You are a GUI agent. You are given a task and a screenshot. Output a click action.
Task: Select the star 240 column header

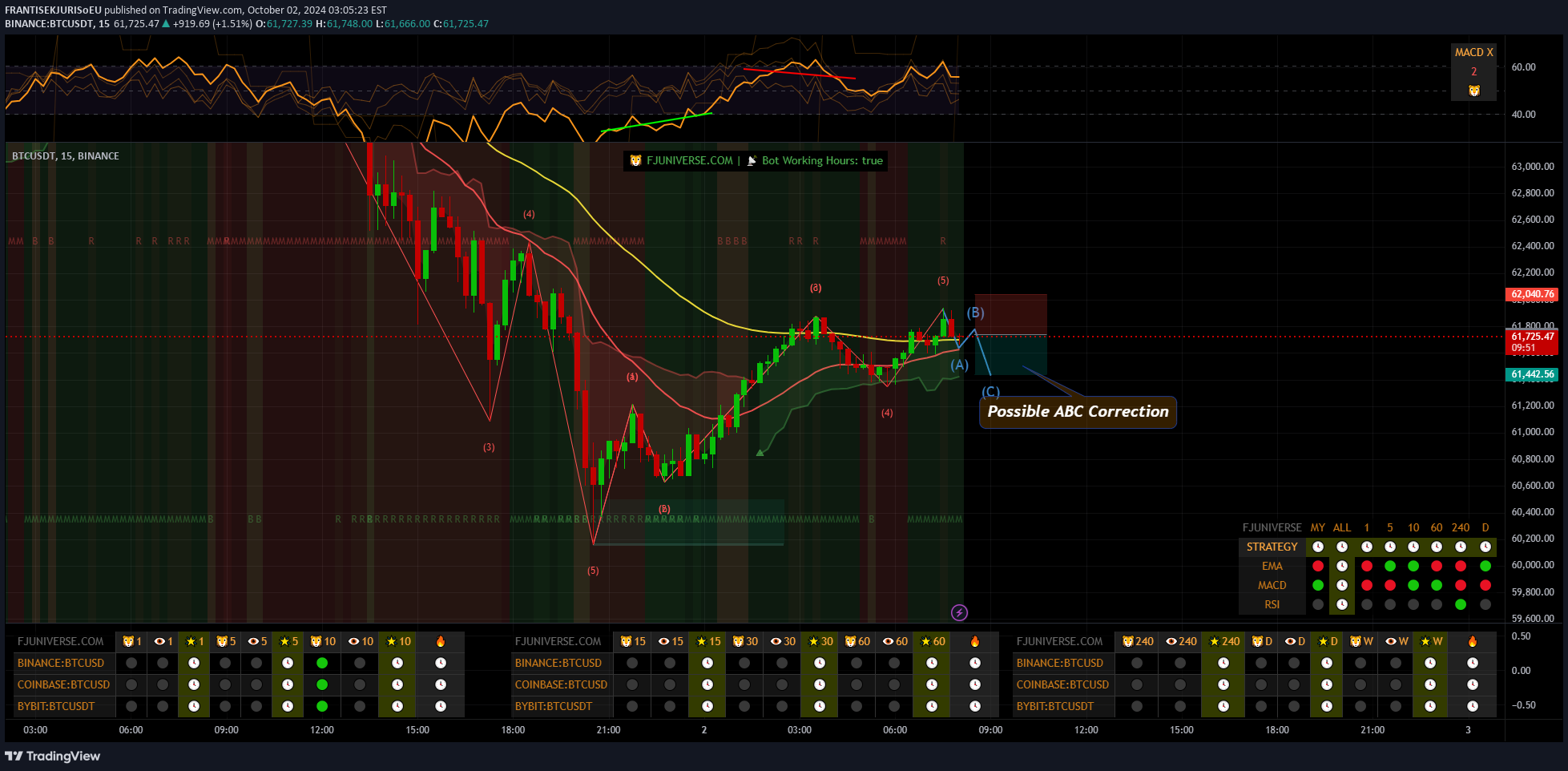pos(1223,641)
